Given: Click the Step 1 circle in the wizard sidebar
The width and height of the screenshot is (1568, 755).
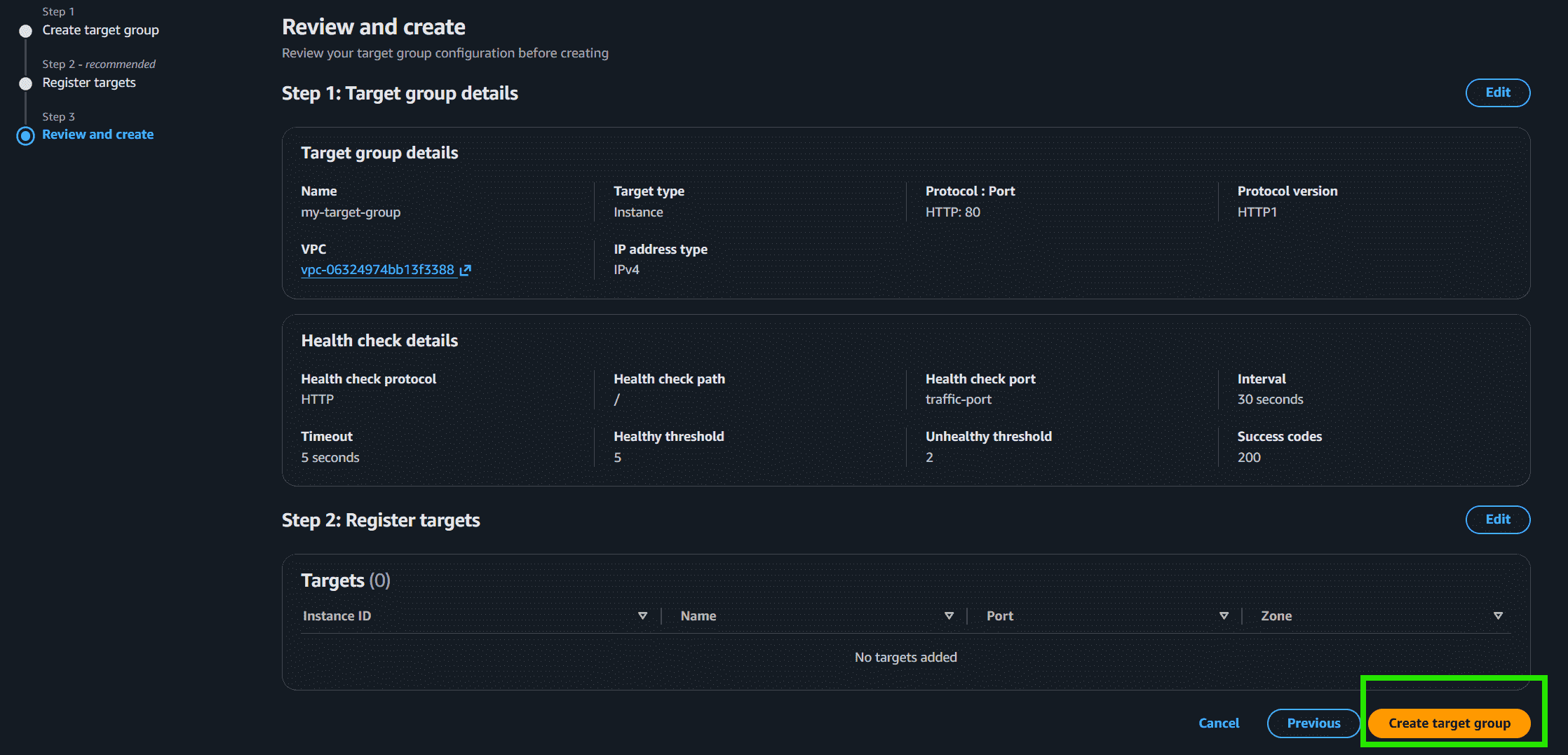Looking at the screenshot, I should click(25, 31).
